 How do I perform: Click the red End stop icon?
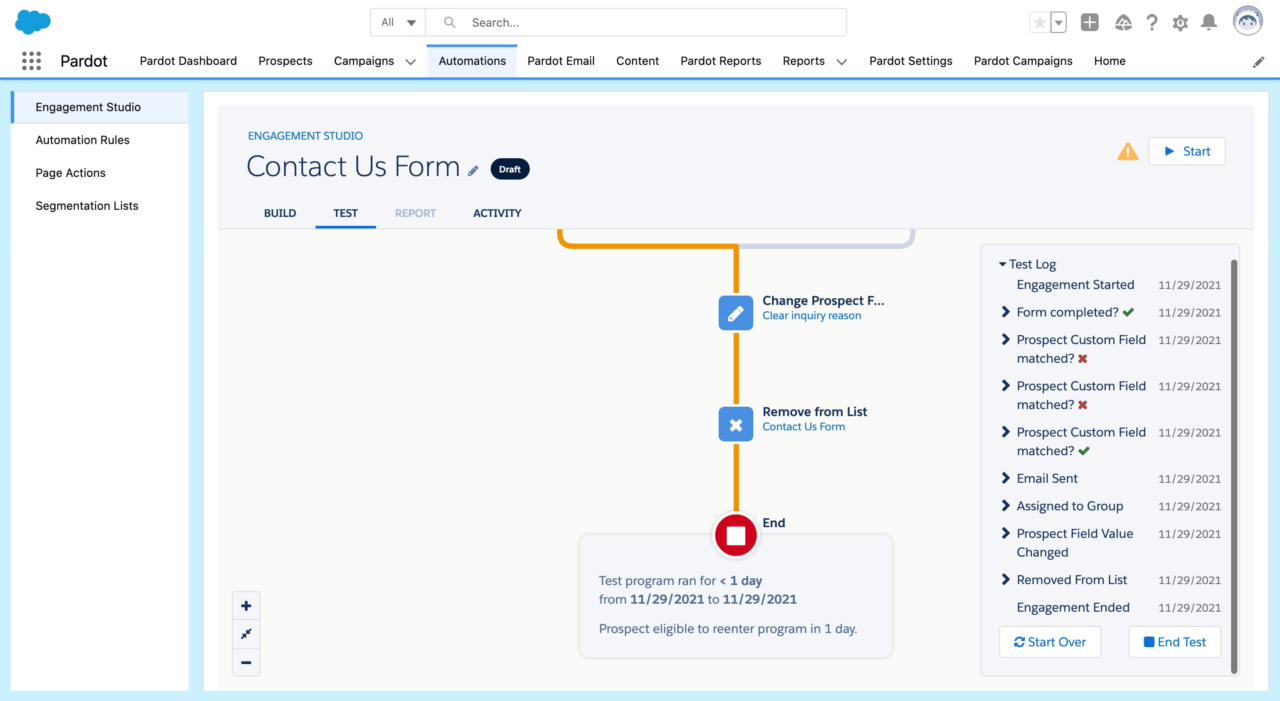[x=736, y=535]
